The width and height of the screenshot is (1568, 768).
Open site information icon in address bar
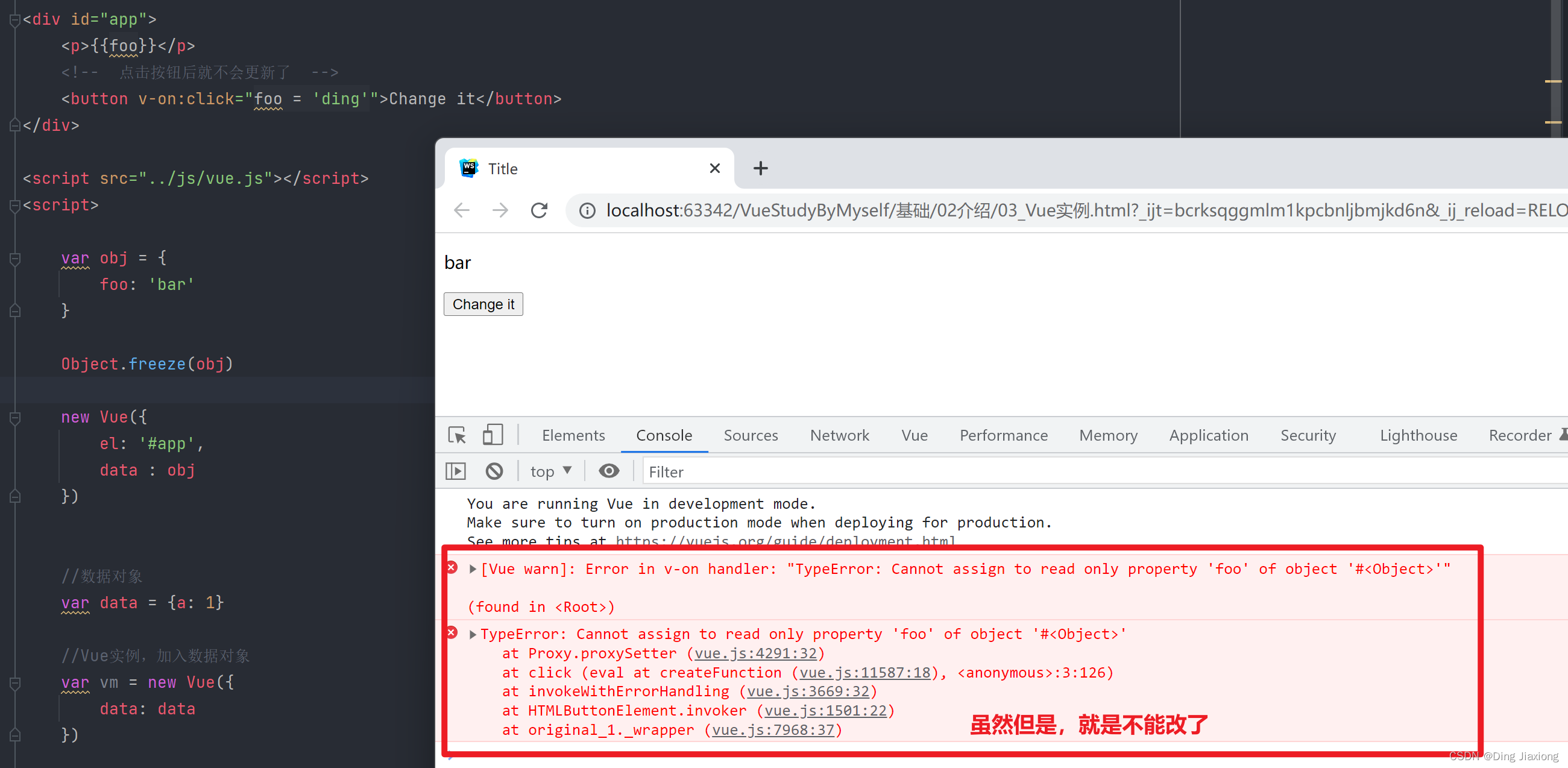click(587, 210)
